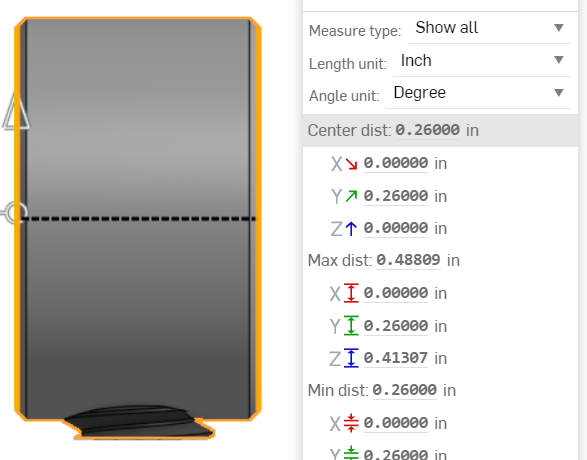Open the Measure type dropdown
587x460 pixels.
(x=489, y=28)
